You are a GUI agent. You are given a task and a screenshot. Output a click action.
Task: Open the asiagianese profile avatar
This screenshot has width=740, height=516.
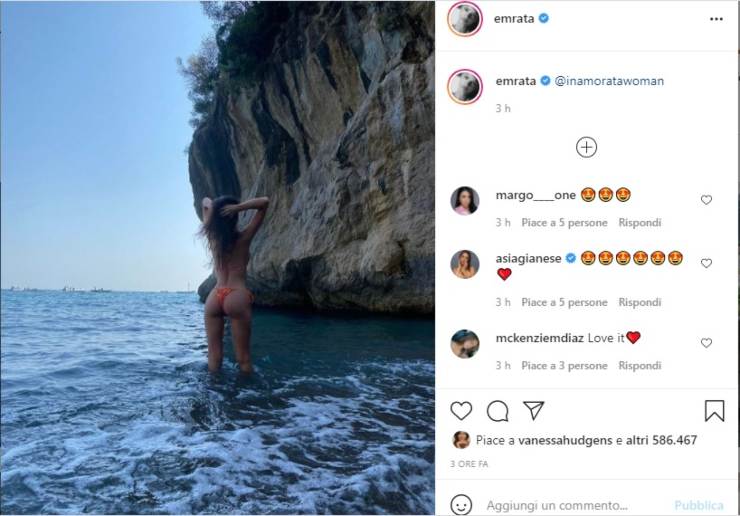coord(465,263)
